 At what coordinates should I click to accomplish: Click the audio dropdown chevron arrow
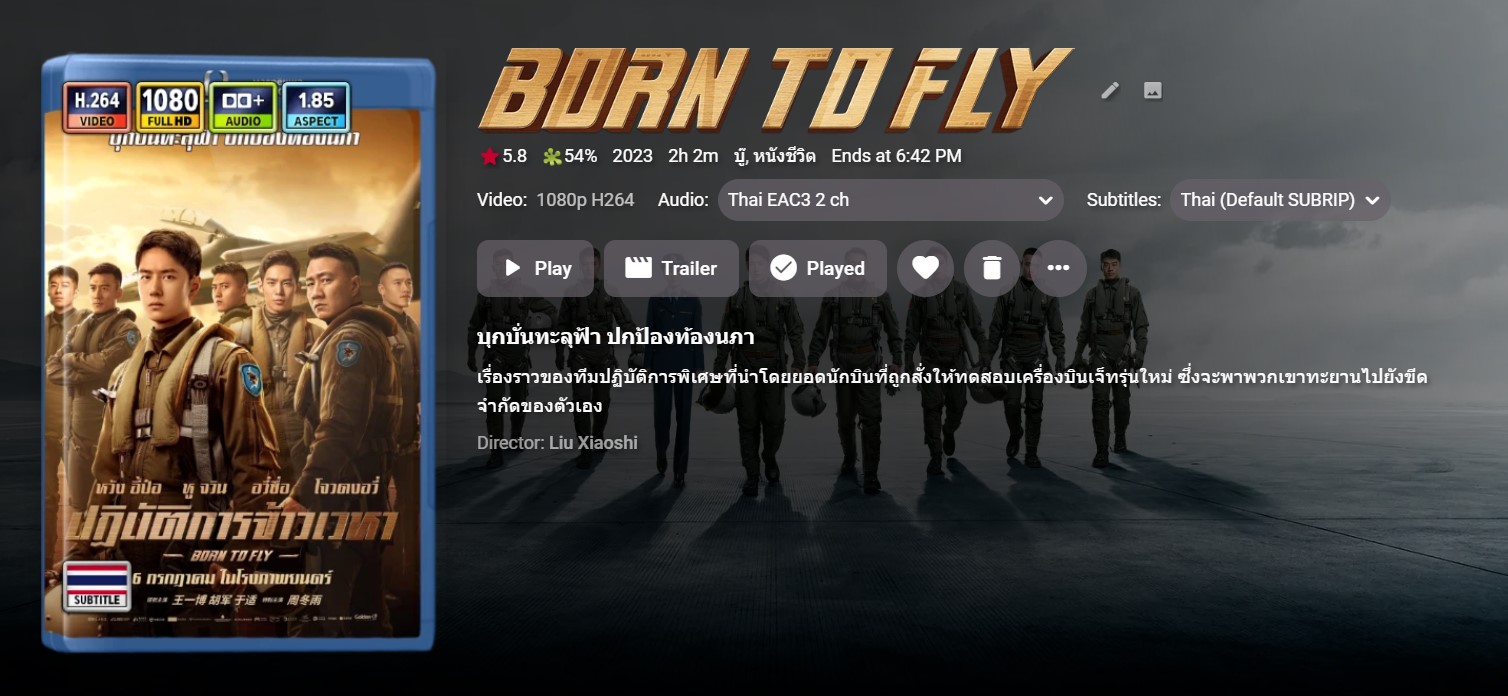tap(1045, 201)
